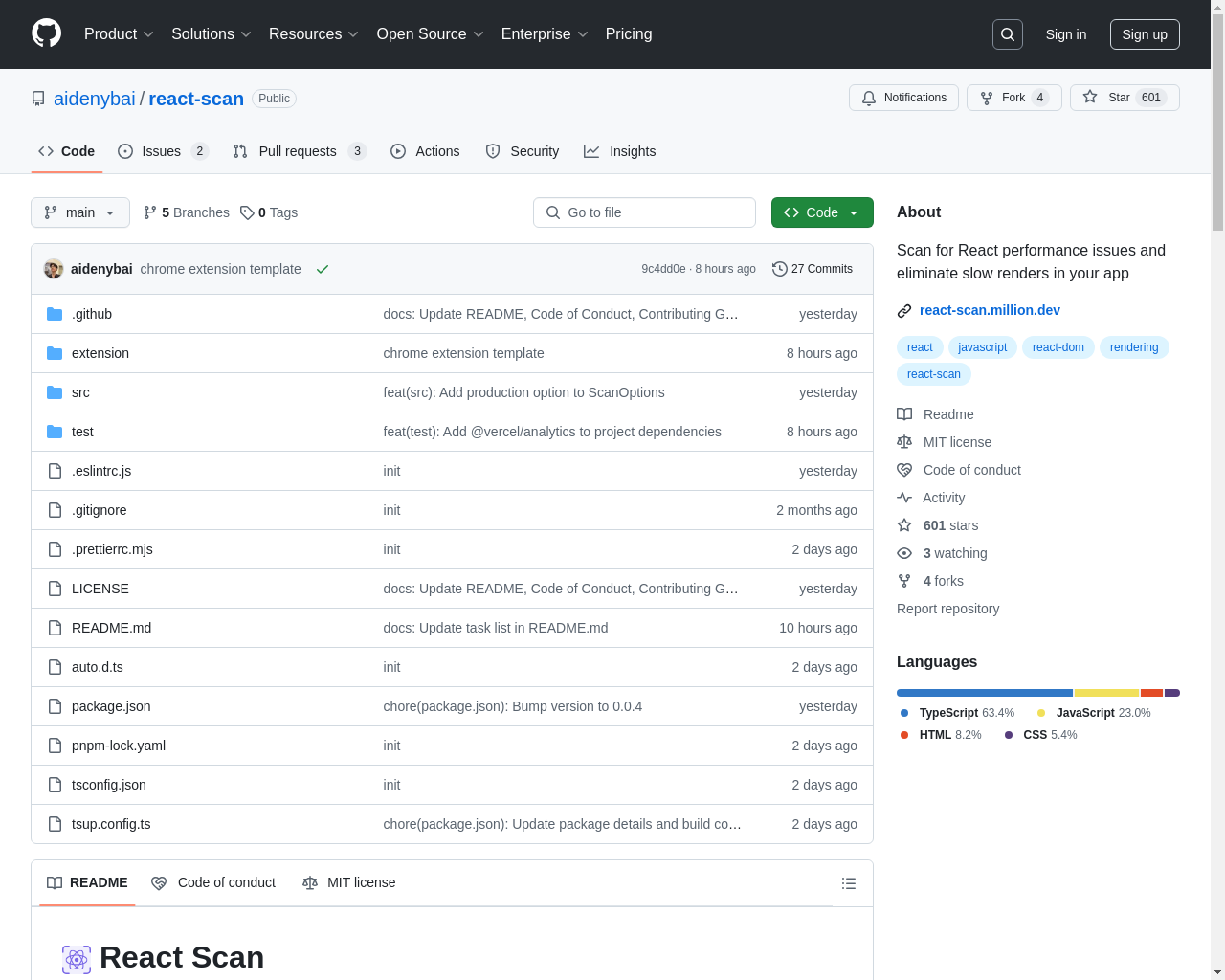
Task: Click the .github folder icon
Action: [x=55, y=314]
